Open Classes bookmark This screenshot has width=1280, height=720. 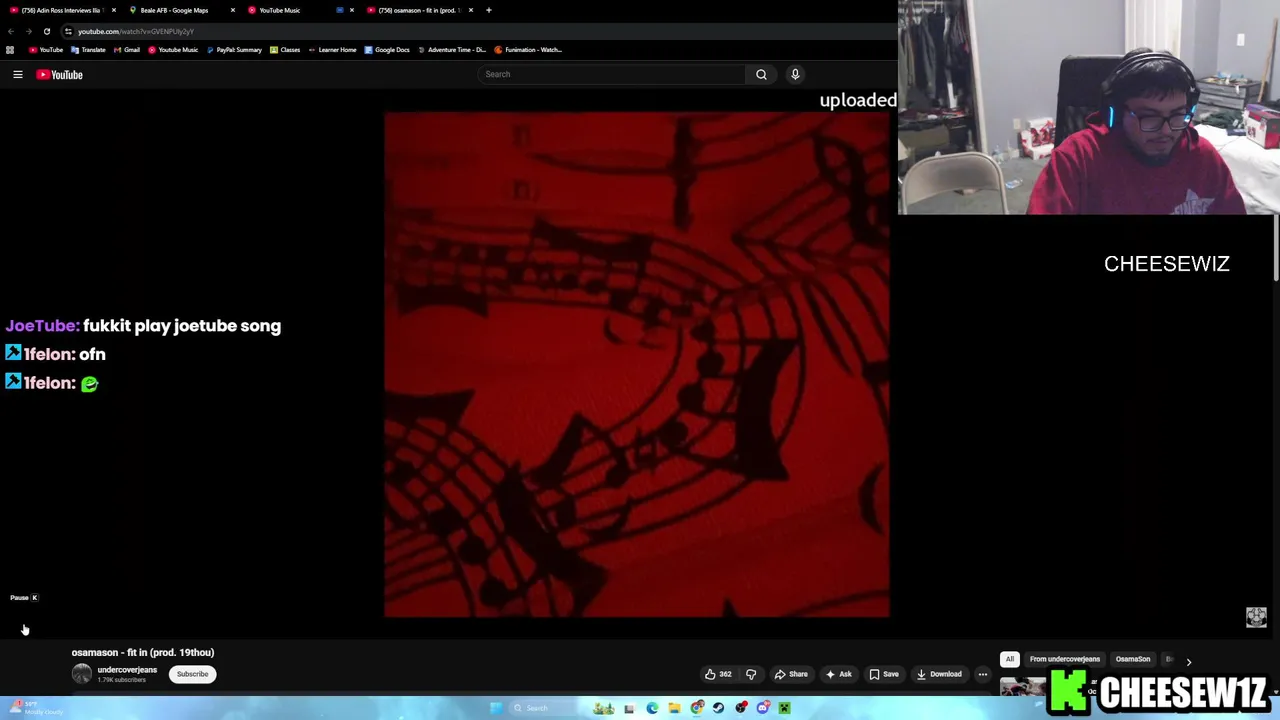pyautogui.click(x=285, y=50)
